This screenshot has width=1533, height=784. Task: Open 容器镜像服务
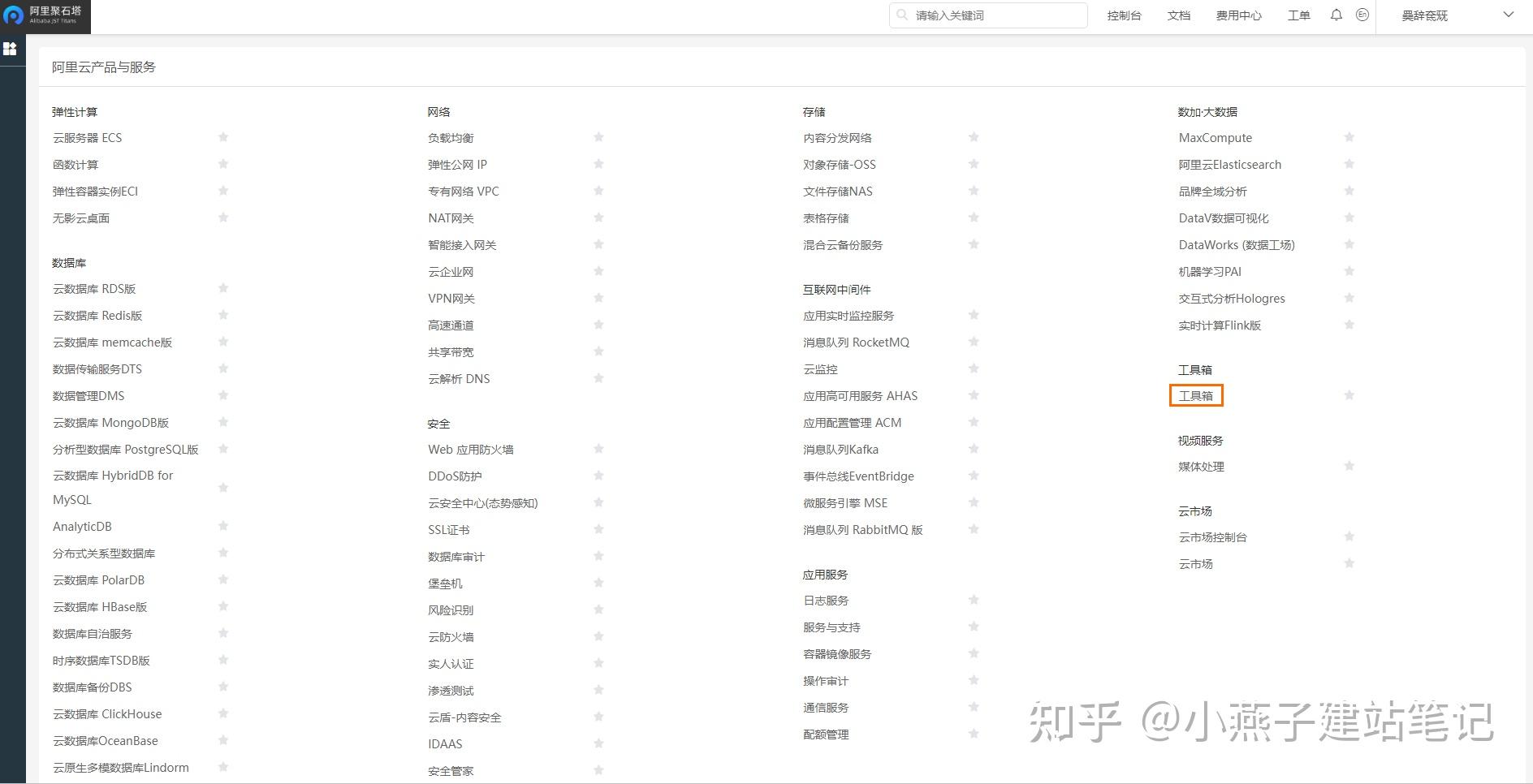point(837,654)
